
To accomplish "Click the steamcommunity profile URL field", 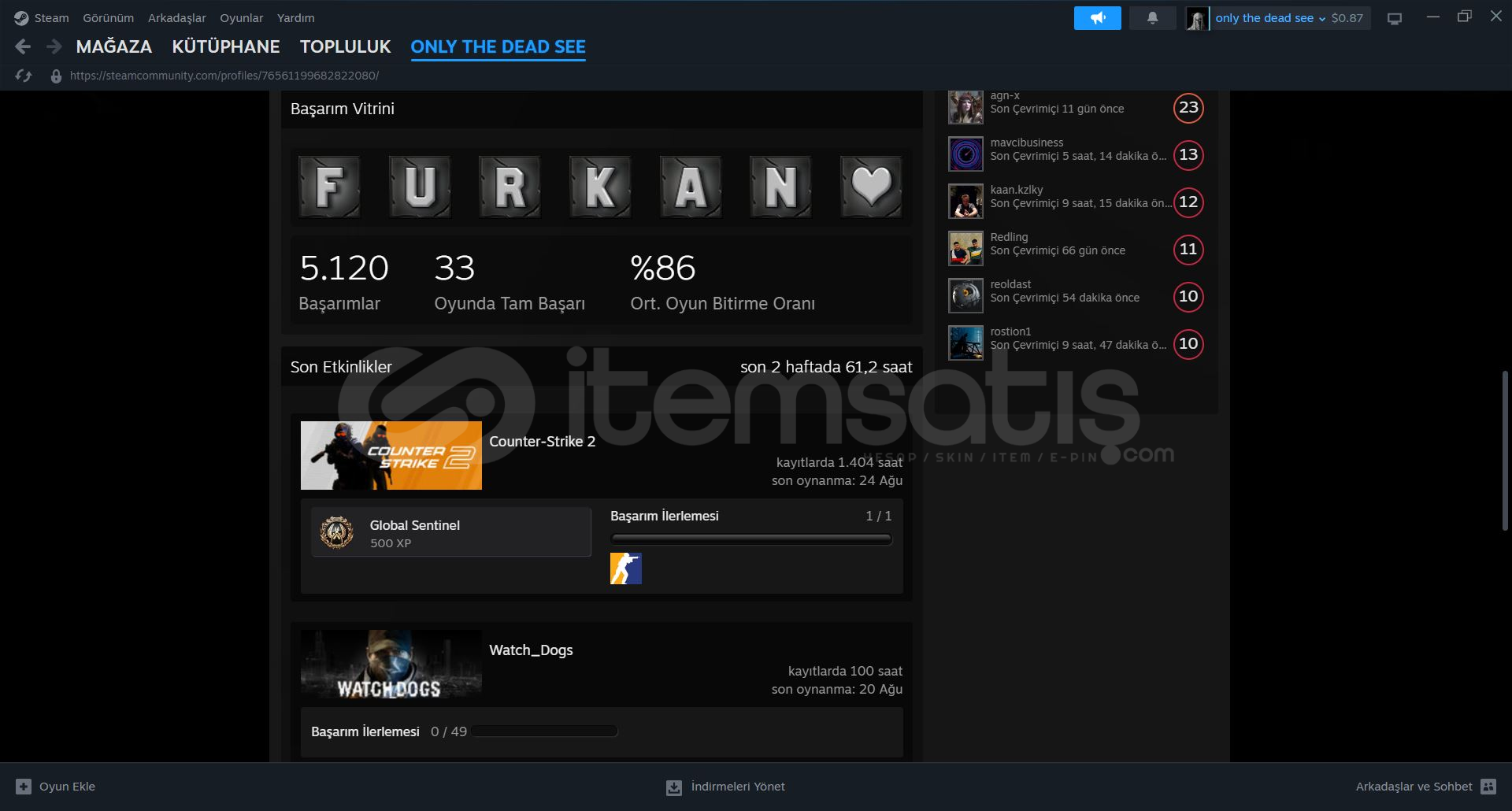I will (224, 76).
